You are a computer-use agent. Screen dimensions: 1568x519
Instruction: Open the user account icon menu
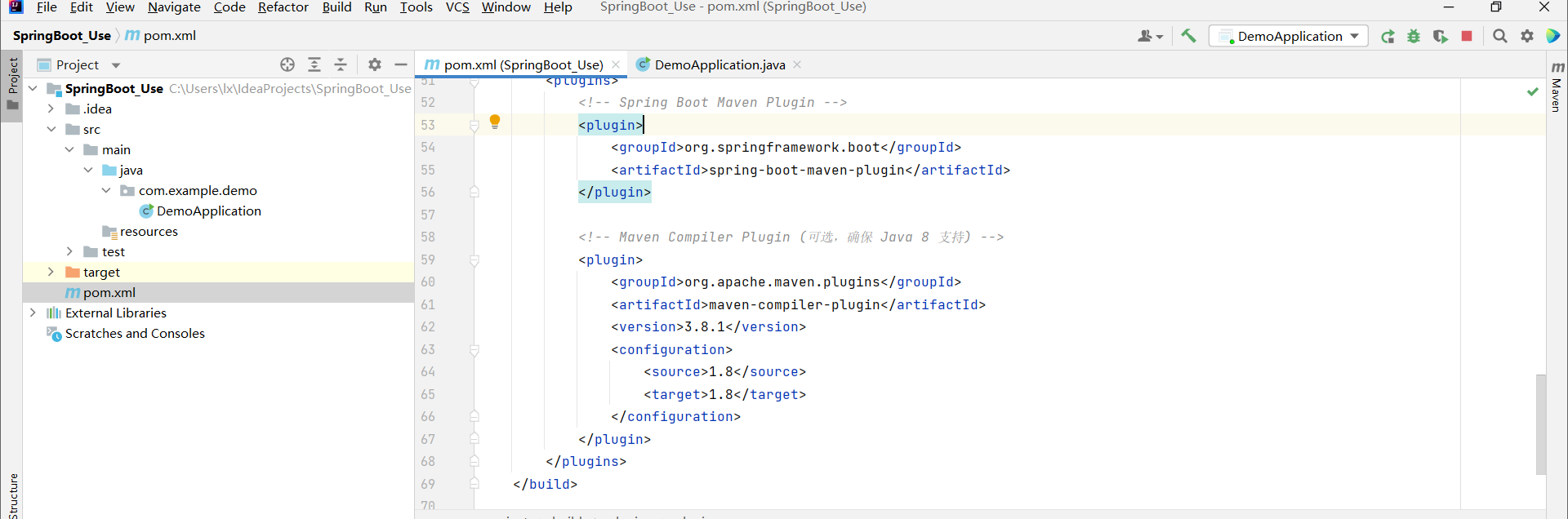coord(1150,36)
